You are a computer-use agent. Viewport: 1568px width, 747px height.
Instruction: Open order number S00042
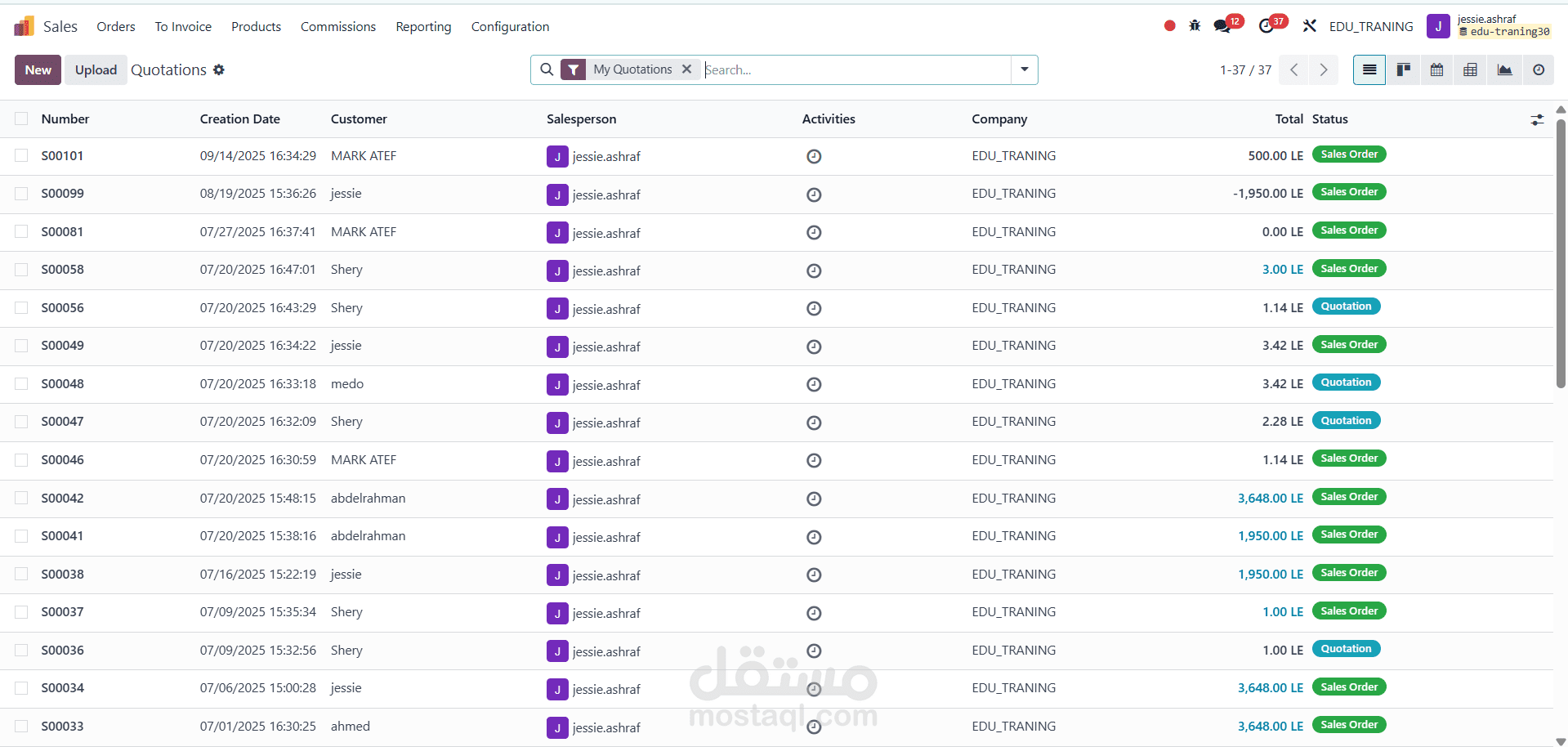pos(63,498)
